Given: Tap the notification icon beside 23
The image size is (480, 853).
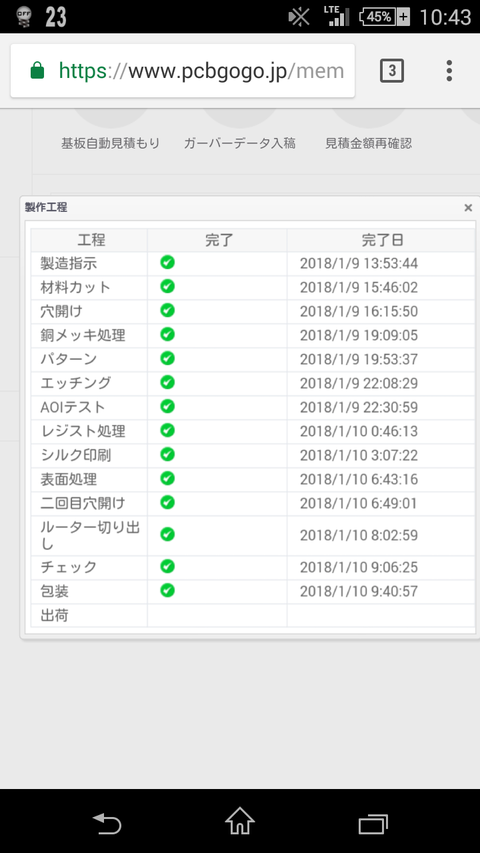Looking at the screenshot, I should tap(24, 17).
